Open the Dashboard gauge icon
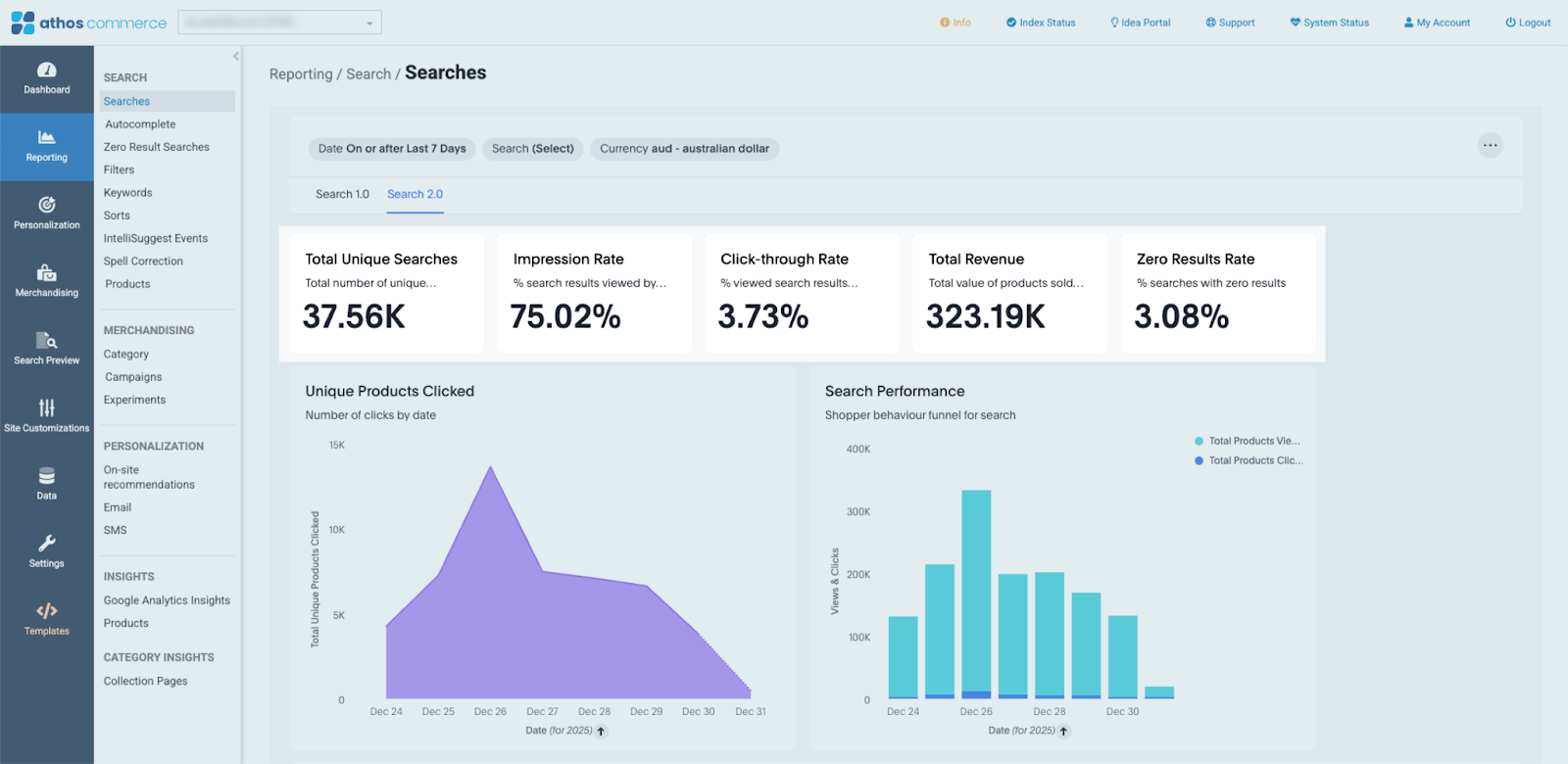1568x764 pixels. point(46,71)
